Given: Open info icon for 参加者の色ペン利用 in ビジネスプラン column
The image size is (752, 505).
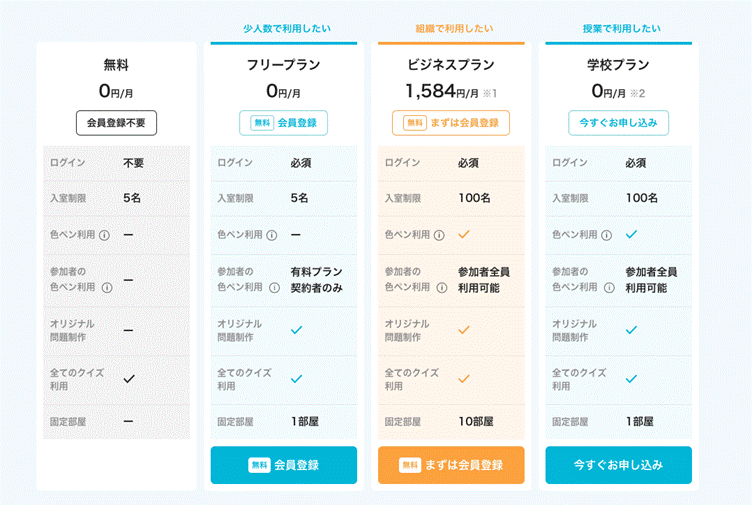Looking at the screenshot, I should pos(442,287).
